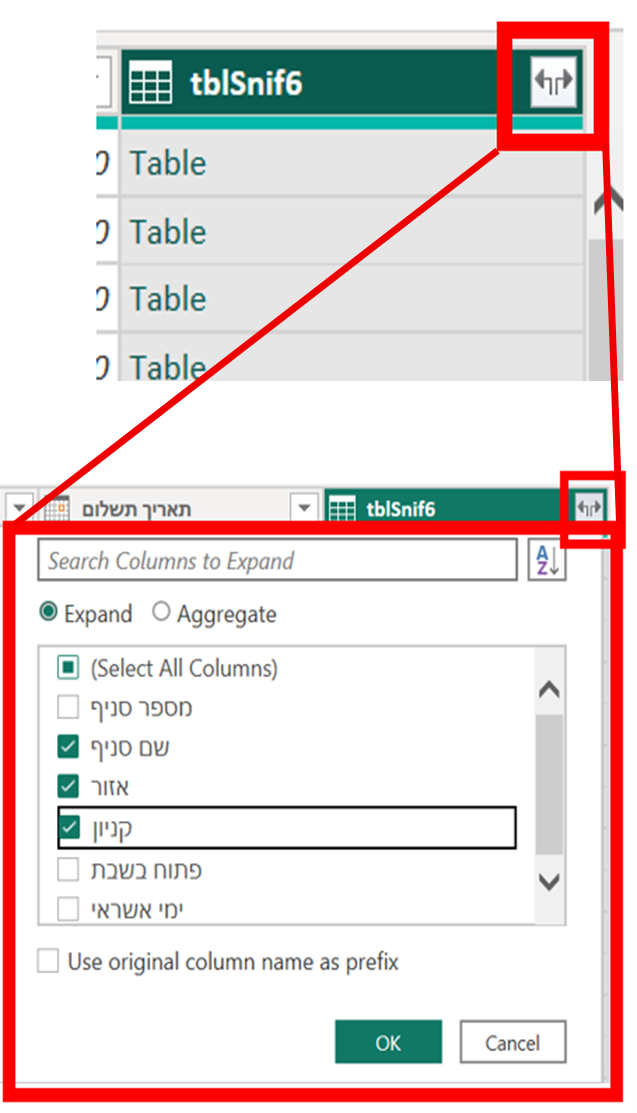This screenshot has width=637, height=1113.
Task: Click the A-Z sort icon next to the search box
Action: [x=547, y=561]
